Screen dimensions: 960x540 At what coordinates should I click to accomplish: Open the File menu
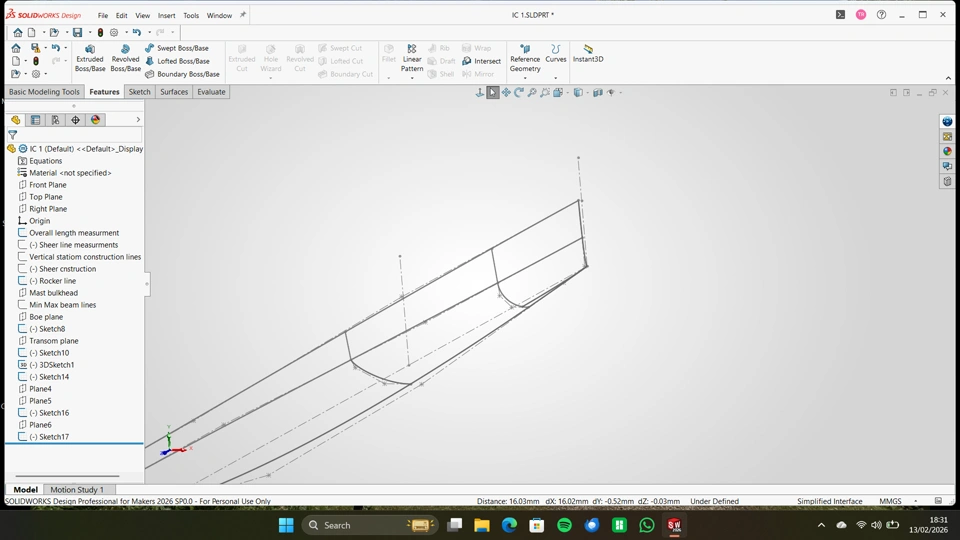pos(103,15)
